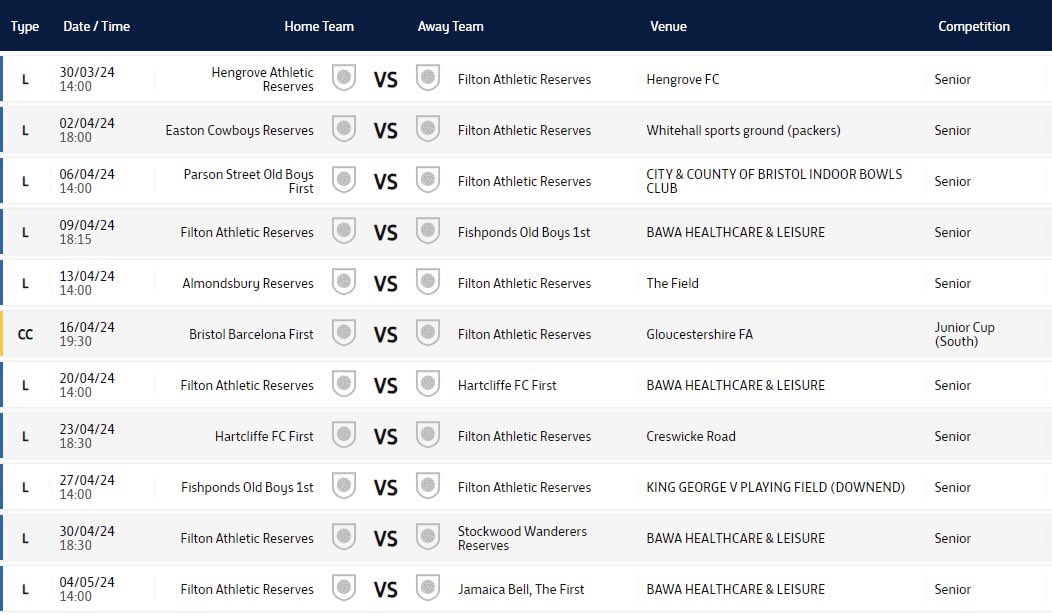Click the Easton Cowboys Reserves team badge
1052x615 pixels.
coord(344,129)
